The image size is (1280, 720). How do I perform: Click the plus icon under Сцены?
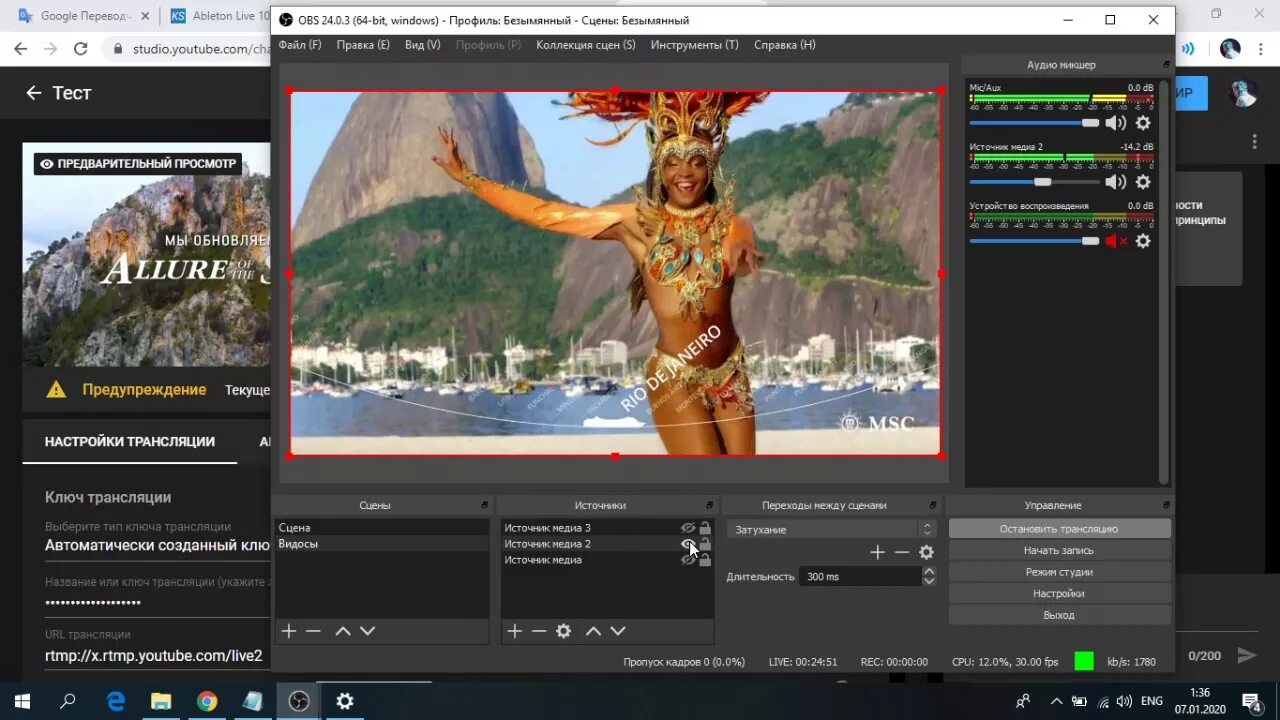coord(289,631)
